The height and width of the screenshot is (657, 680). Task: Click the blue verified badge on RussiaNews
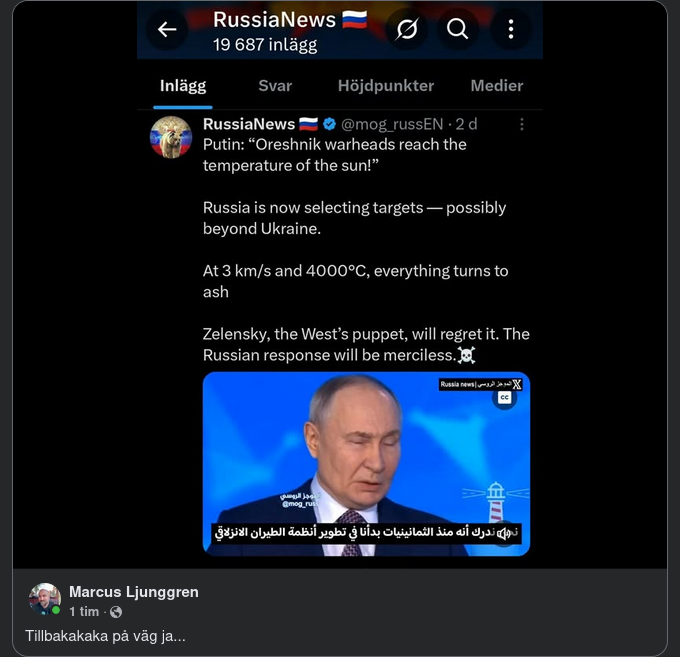click(330, 124)
